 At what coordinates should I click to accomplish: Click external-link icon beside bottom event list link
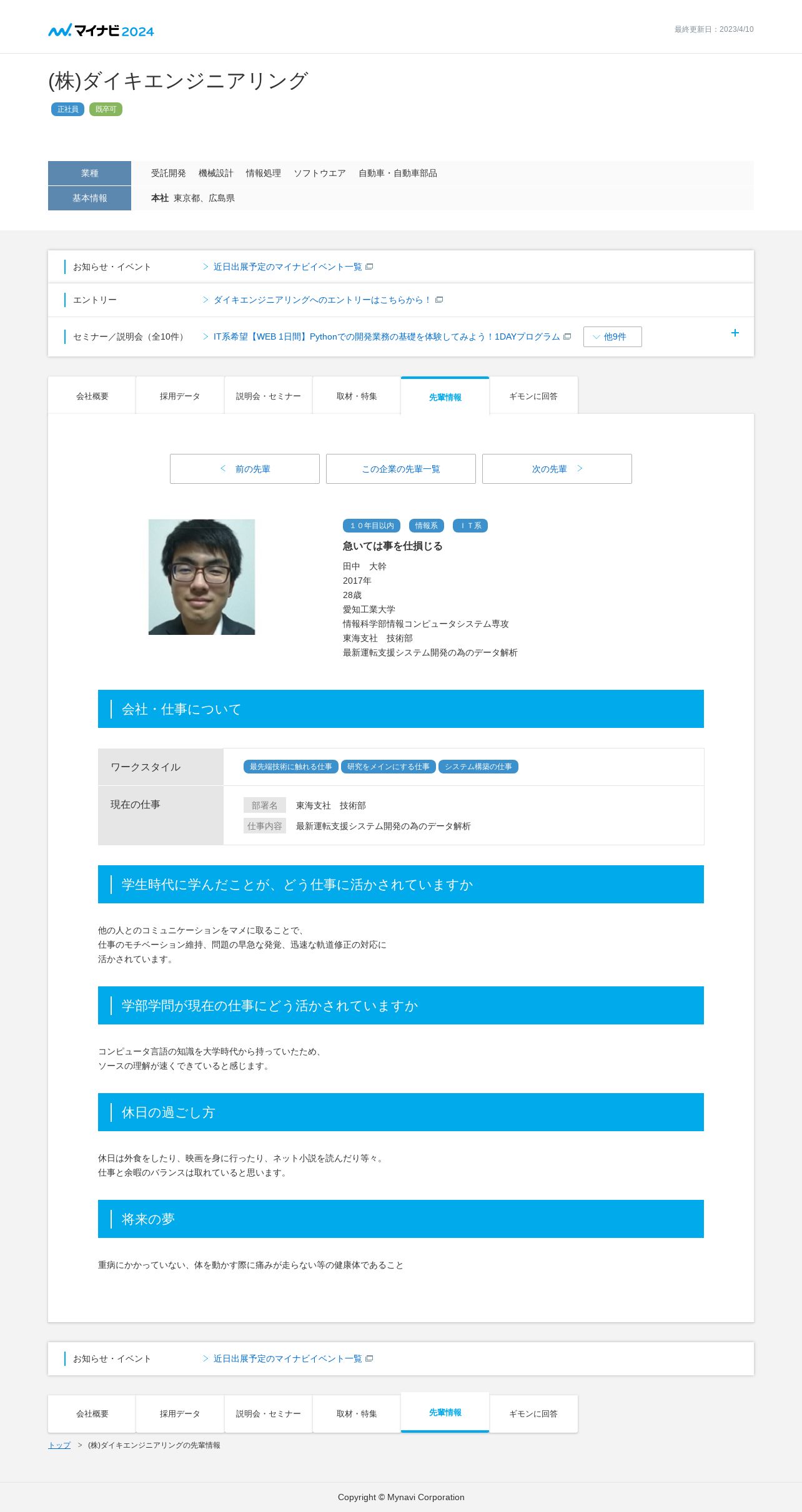(x=369, y=1359)
